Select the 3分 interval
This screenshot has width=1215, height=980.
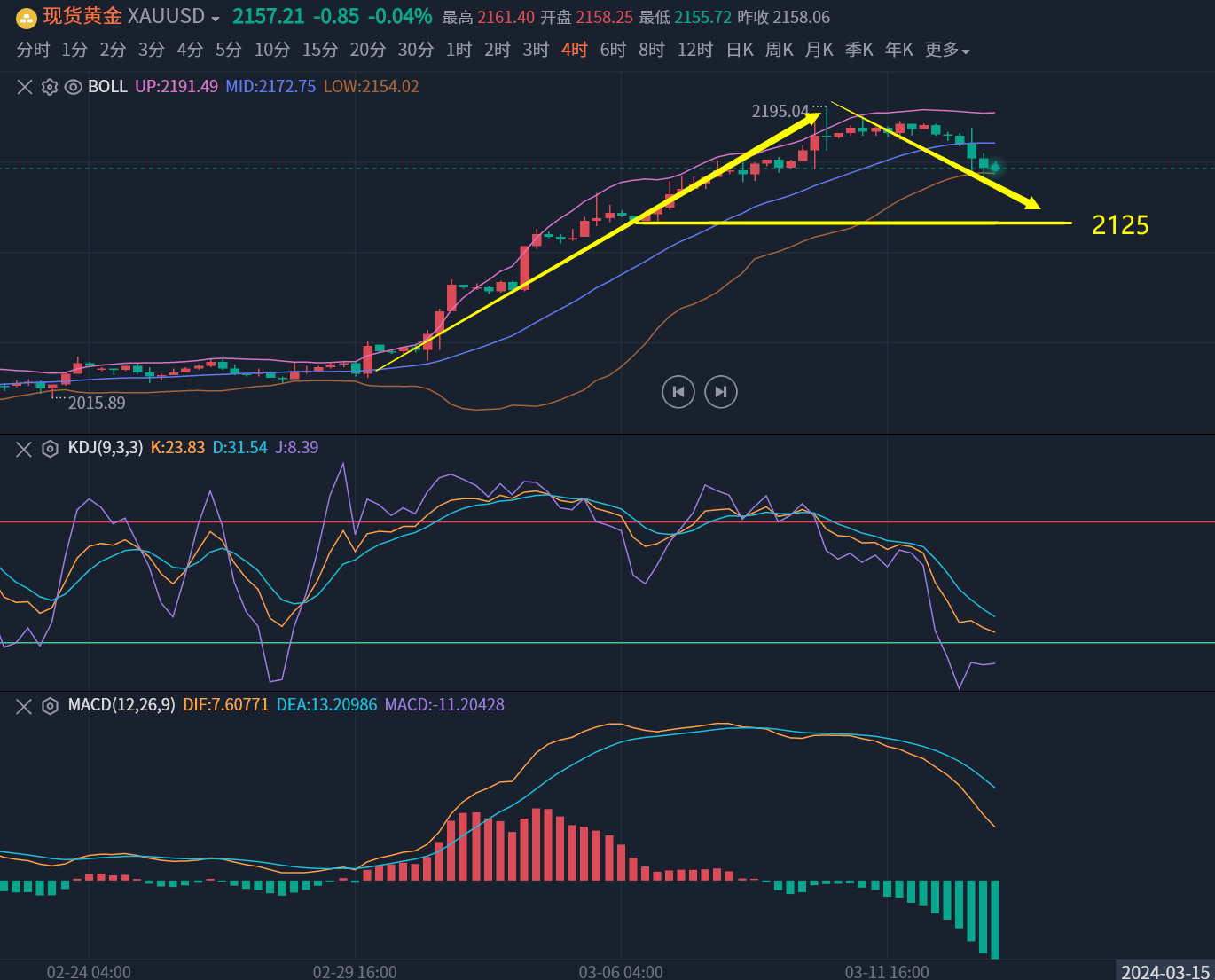pyautogui.click(x=152, y=50)
